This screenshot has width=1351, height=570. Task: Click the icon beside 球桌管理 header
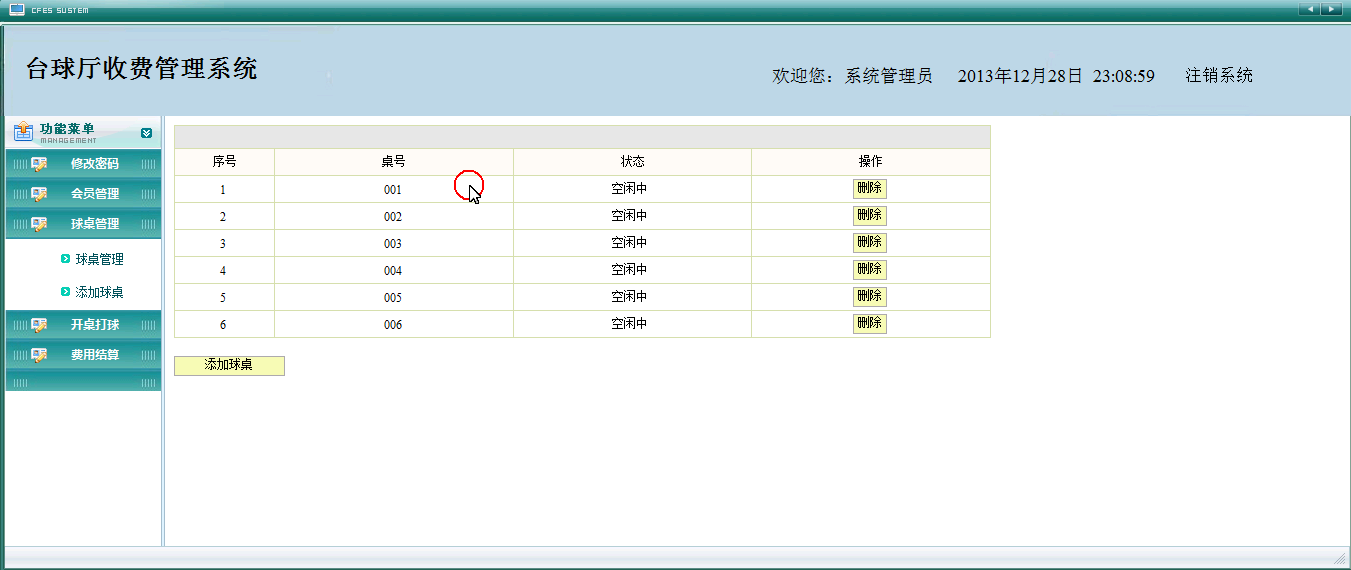[39, 224]
